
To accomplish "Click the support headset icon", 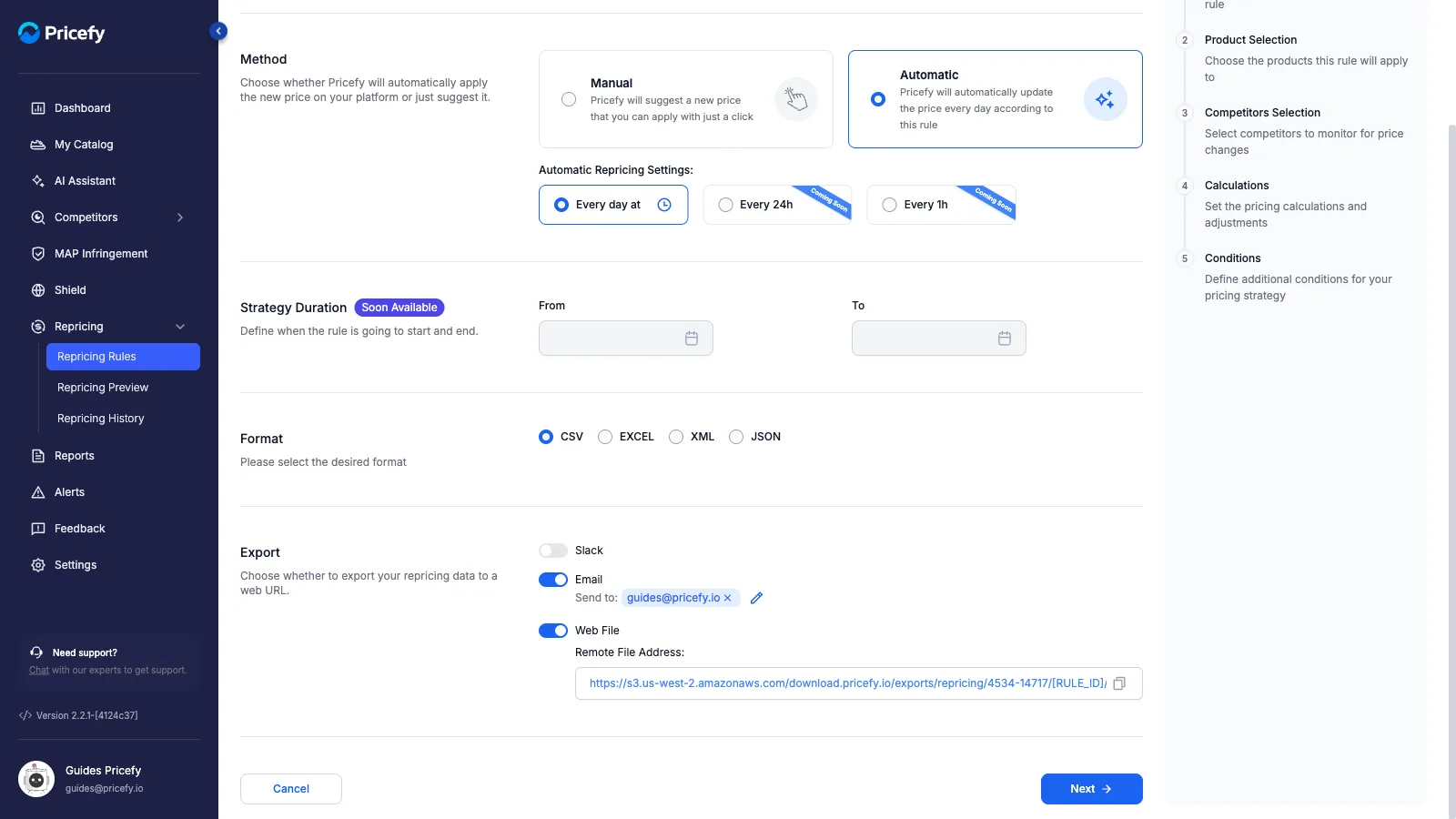I will coord(36,652).
